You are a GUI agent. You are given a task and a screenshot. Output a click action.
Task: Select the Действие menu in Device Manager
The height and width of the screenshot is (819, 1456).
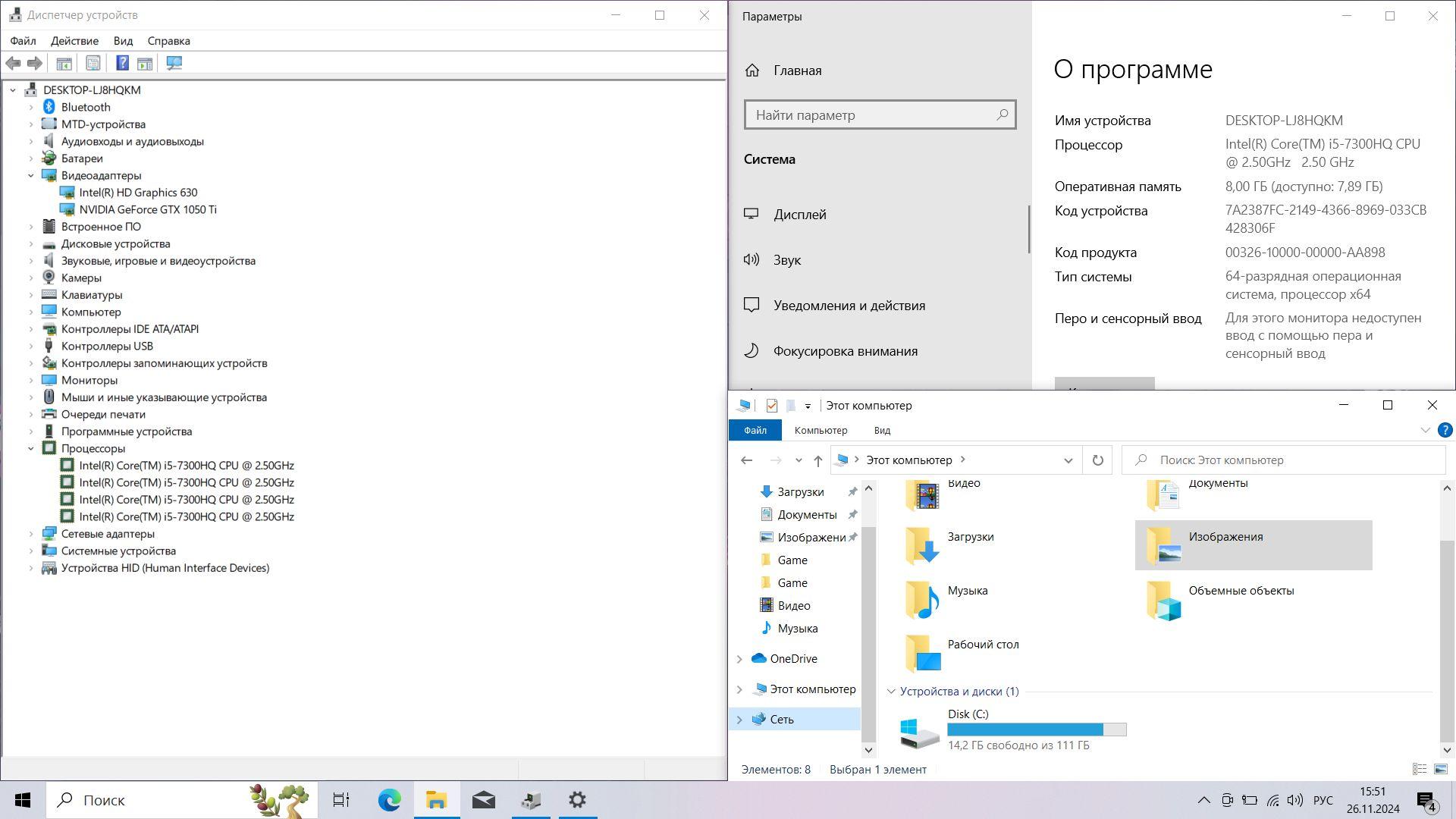click(x=75, y=40)
